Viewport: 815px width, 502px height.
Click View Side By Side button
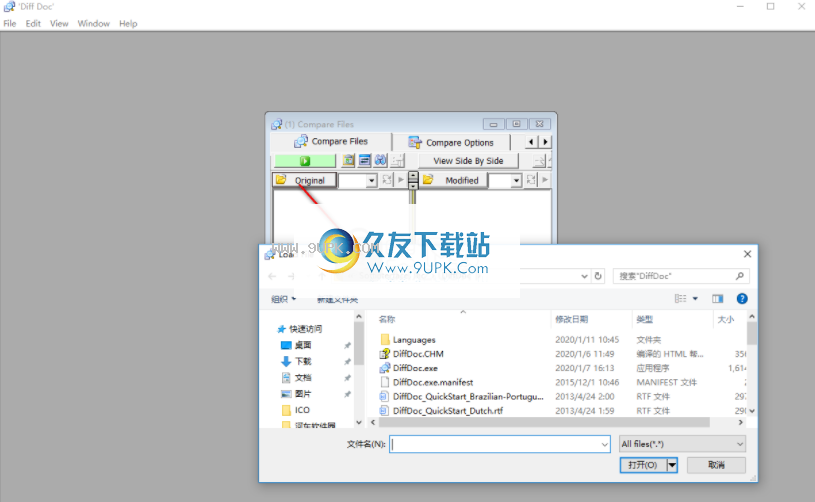coord(468,161)
